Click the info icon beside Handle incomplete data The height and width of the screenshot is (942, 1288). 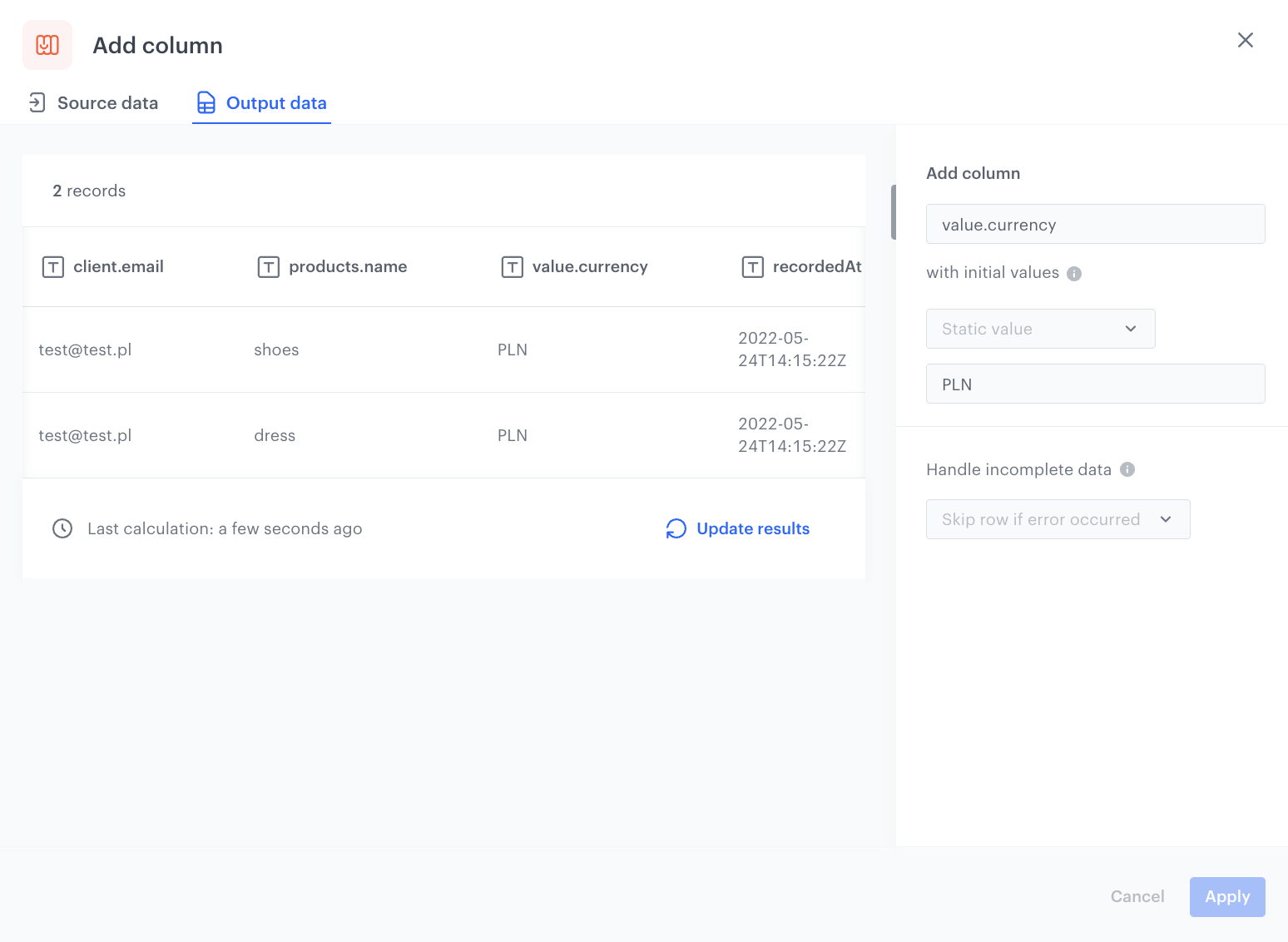click(x=1128, y=469)
